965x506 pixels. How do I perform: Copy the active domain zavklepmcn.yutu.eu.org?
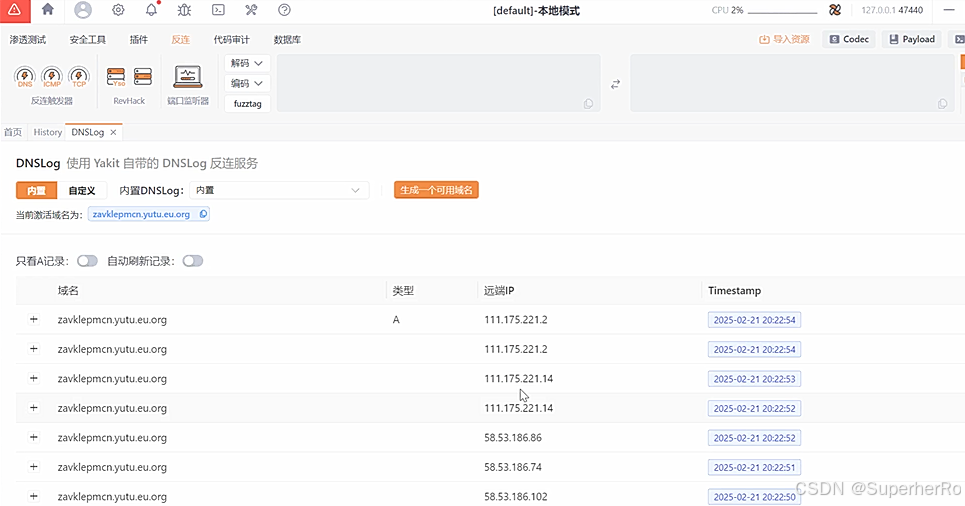pos(203,214)
